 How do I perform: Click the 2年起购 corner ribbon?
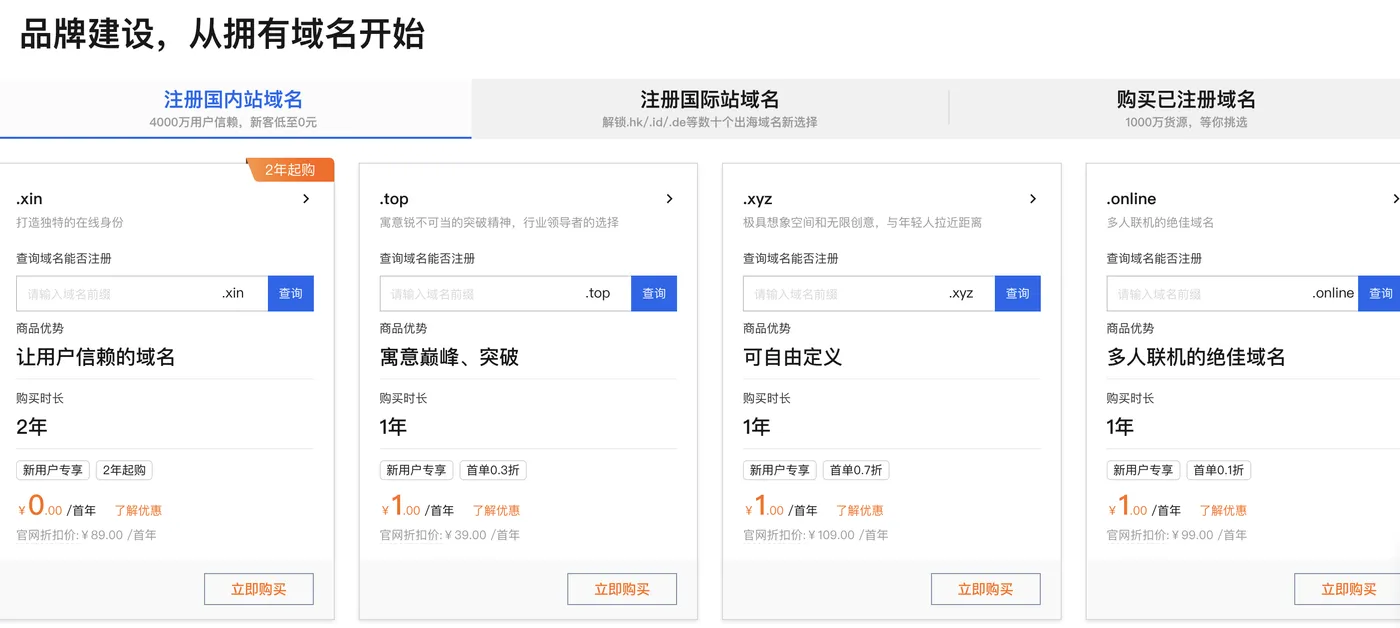pos(291,169)
